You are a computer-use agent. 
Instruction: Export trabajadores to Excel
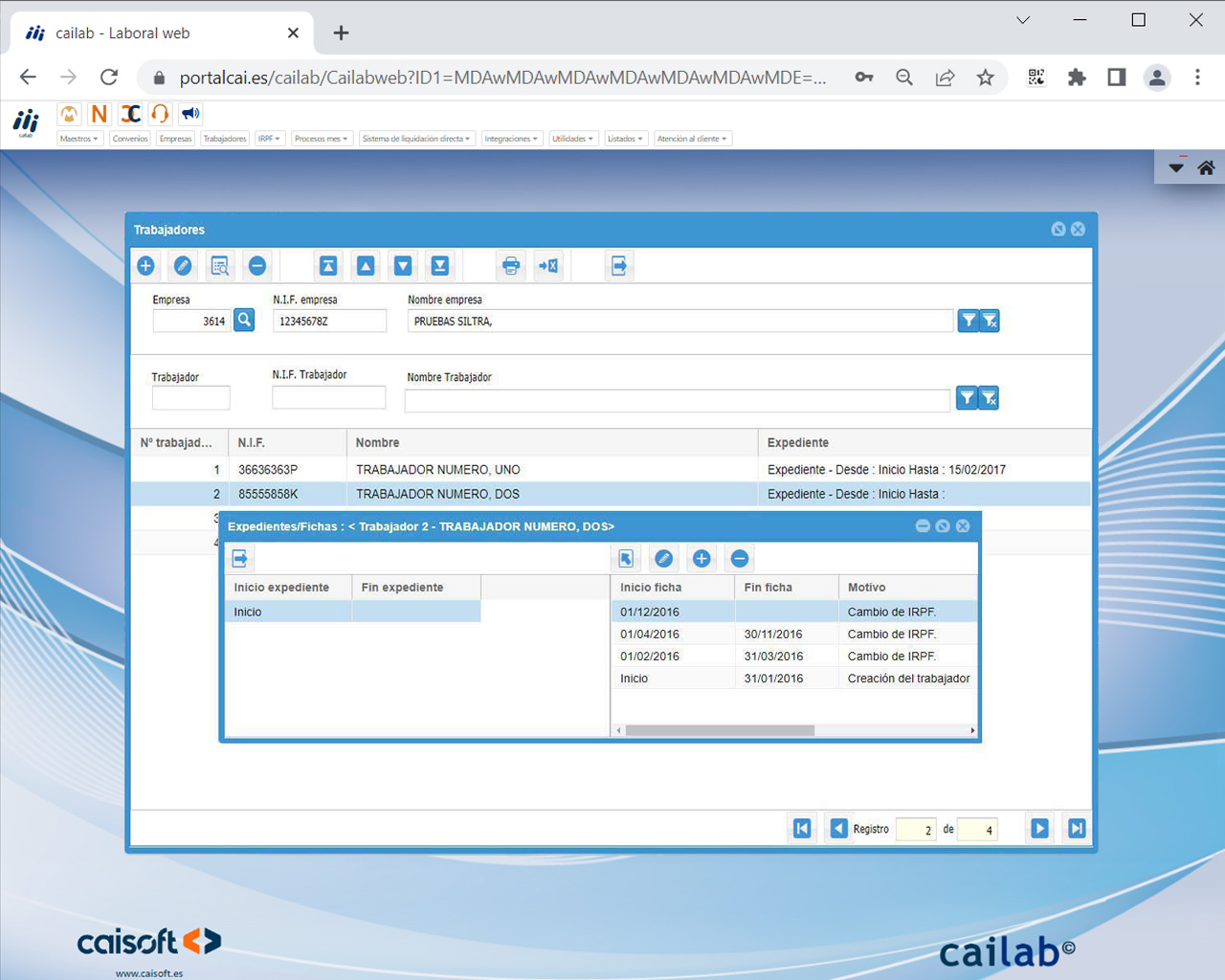pyautogui.click(x=548, y=265)
